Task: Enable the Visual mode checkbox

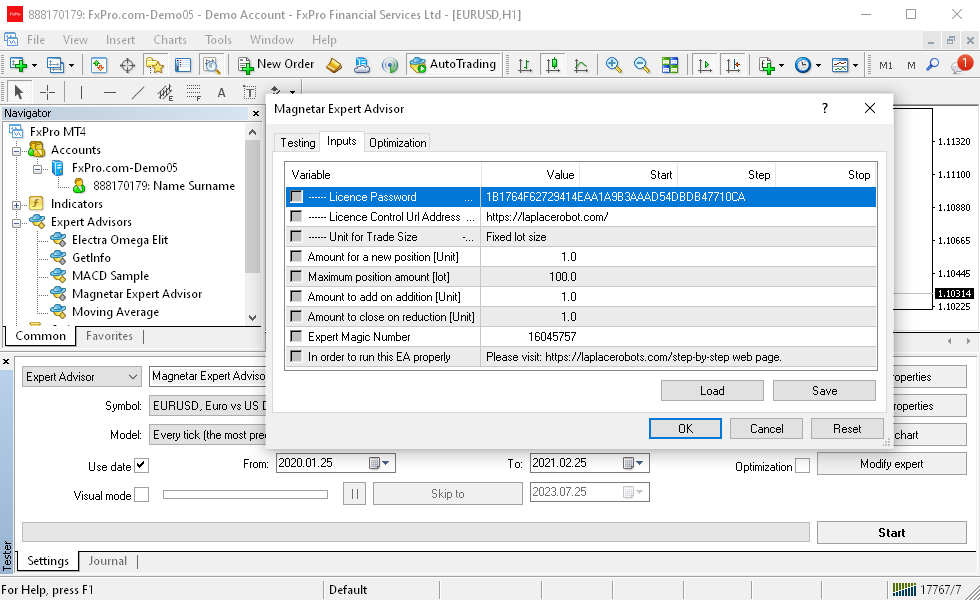Action: coord(142,495)
